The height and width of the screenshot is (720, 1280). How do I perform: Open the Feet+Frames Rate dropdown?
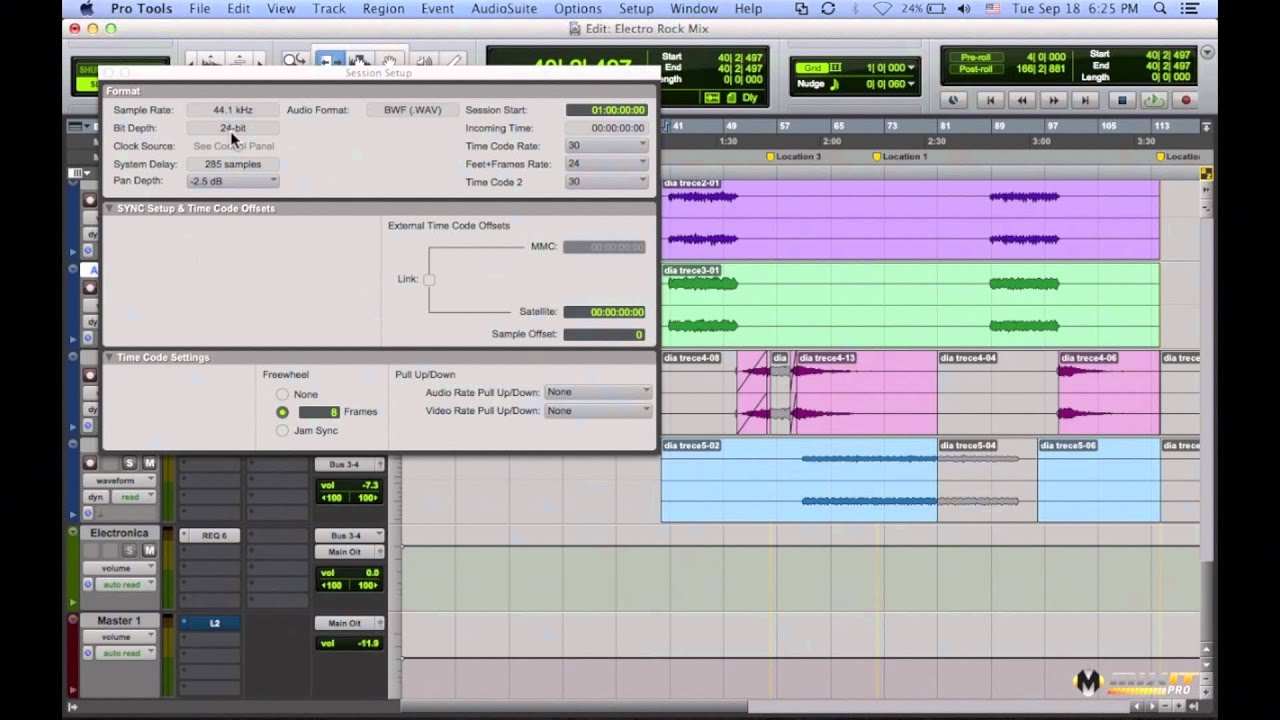pos(607,163)
